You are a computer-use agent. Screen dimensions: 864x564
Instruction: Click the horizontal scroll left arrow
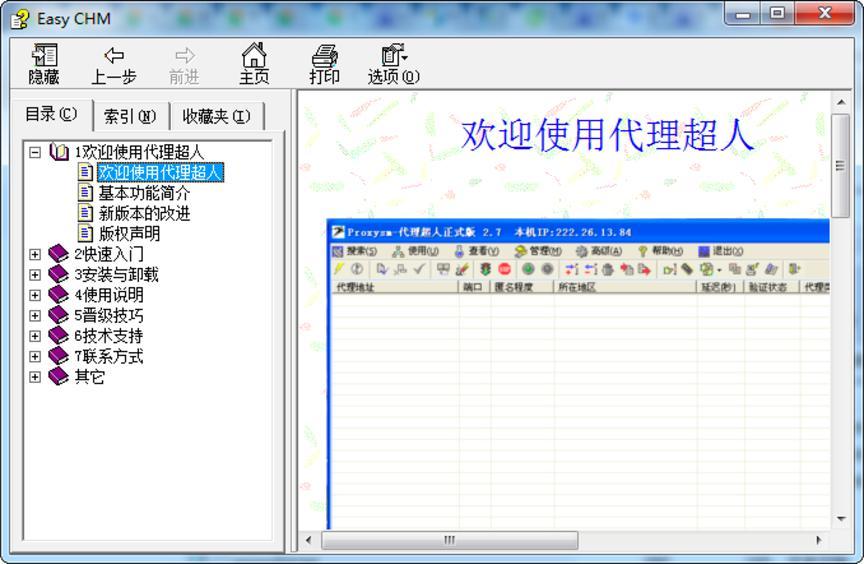[309, 540]
